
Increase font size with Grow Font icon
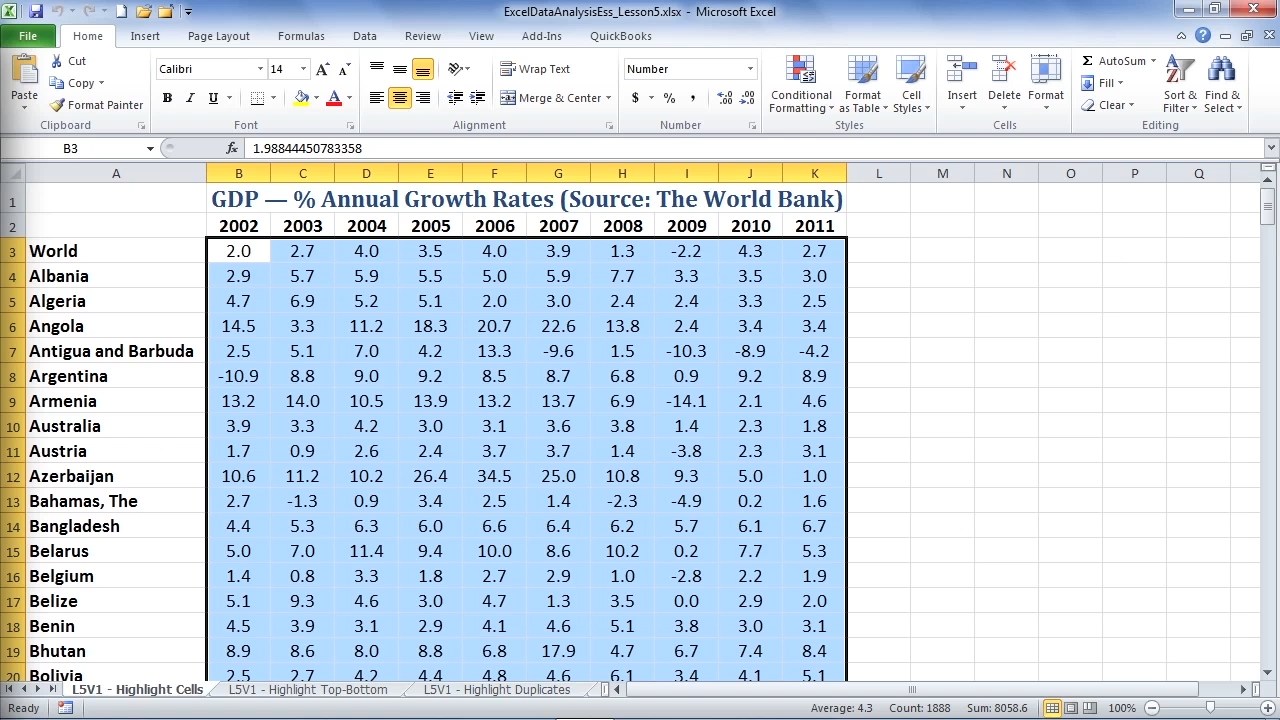click(322, 69)
